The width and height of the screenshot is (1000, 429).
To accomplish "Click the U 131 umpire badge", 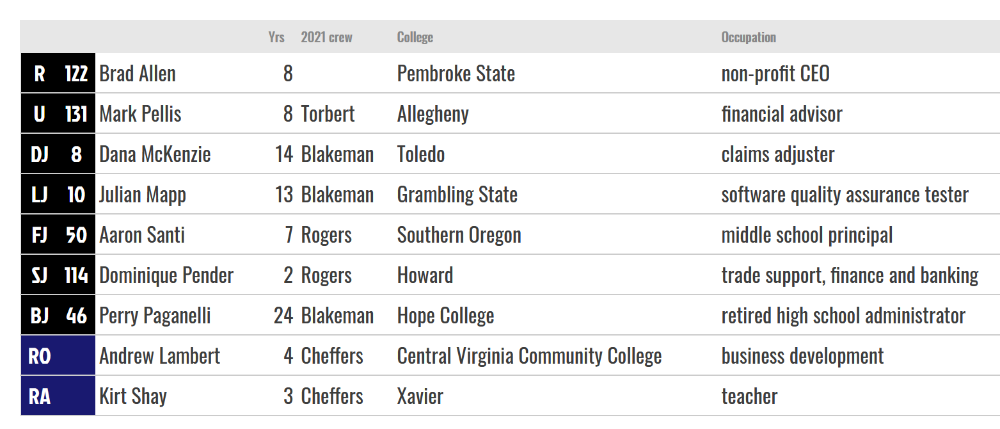I will coord(58,113).
